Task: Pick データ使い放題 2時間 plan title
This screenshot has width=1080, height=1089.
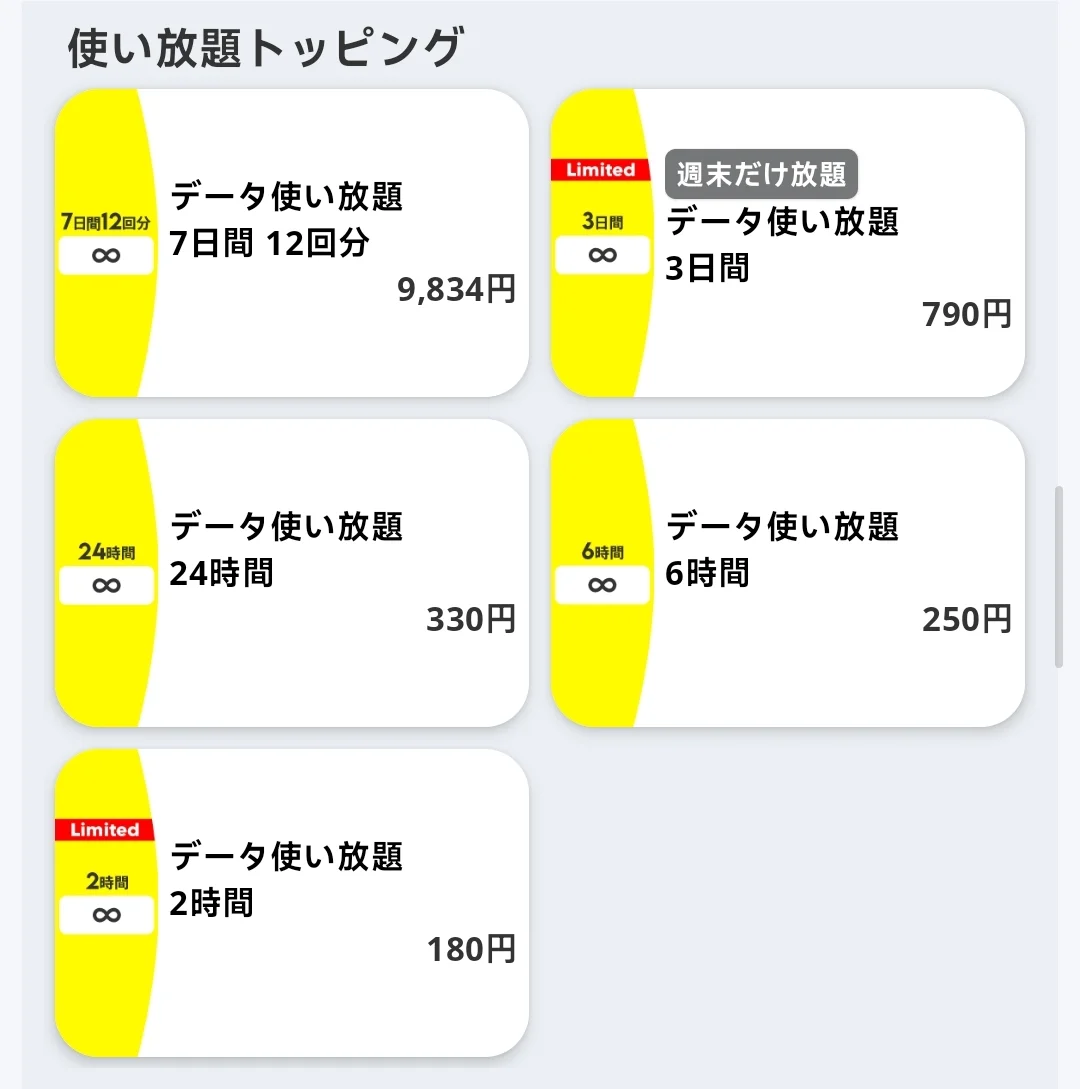Action: 286,879
